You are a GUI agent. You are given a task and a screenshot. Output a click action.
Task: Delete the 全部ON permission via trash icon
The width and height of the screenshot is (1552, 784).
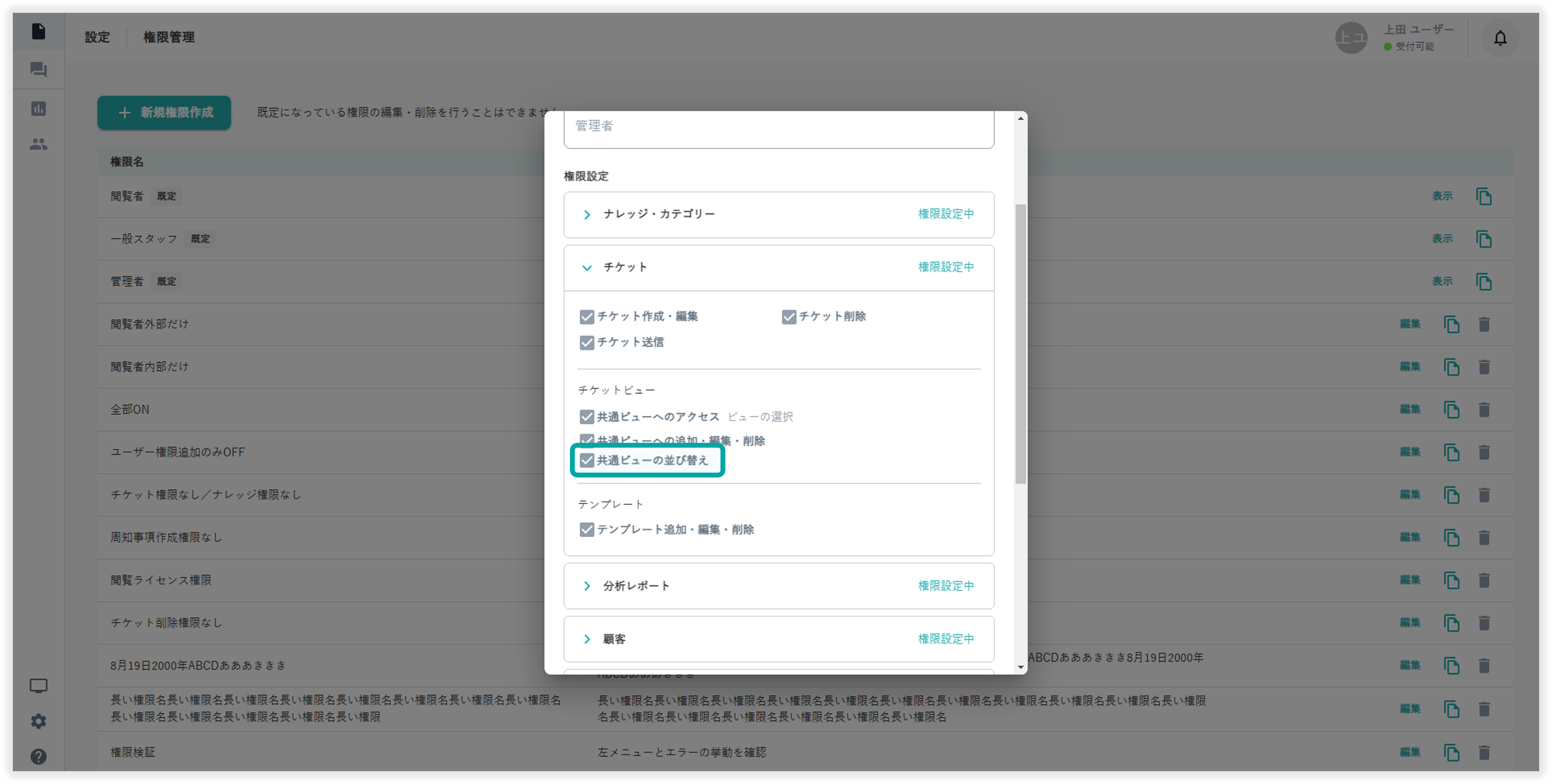click(1484, 410)
